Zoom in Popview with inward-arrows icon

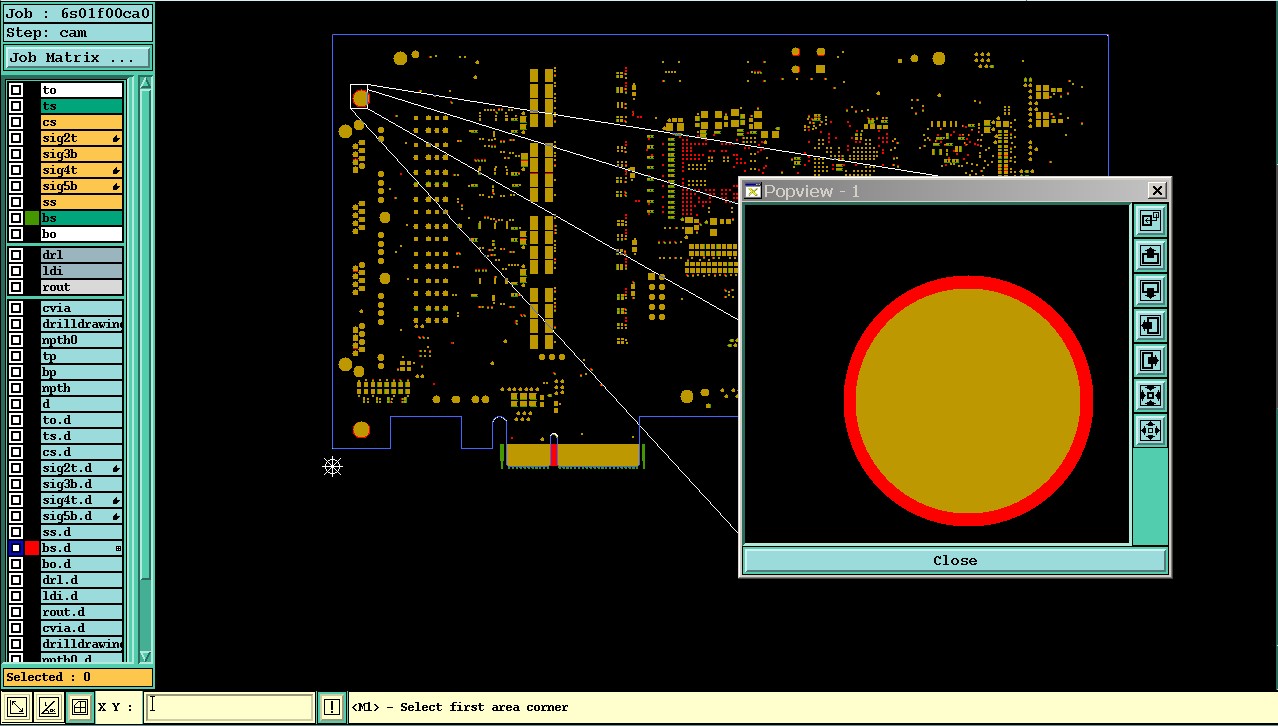(1150, 395)
